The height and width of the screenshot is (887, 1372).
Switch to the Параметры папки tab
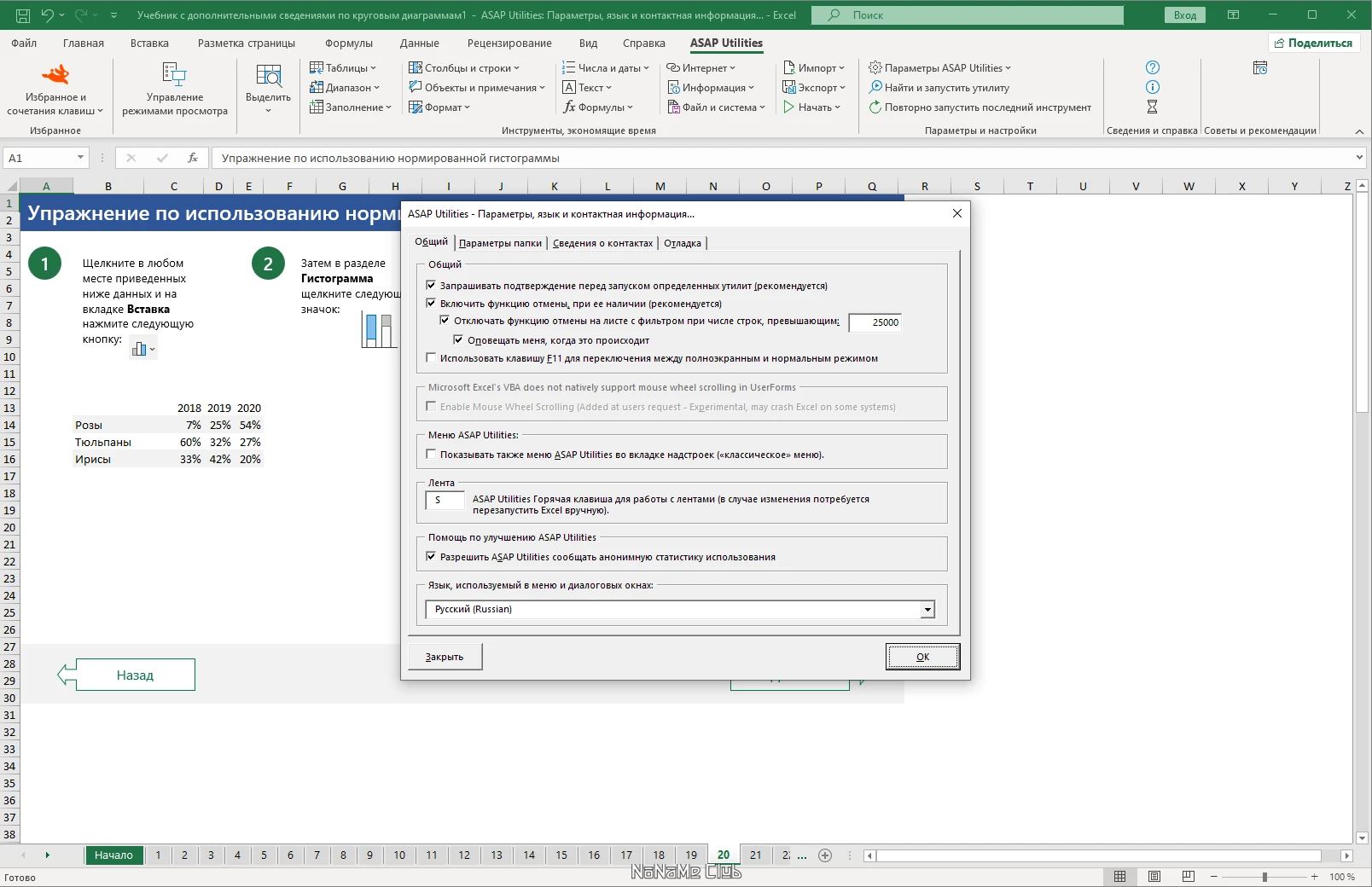[x=500, y=243]
